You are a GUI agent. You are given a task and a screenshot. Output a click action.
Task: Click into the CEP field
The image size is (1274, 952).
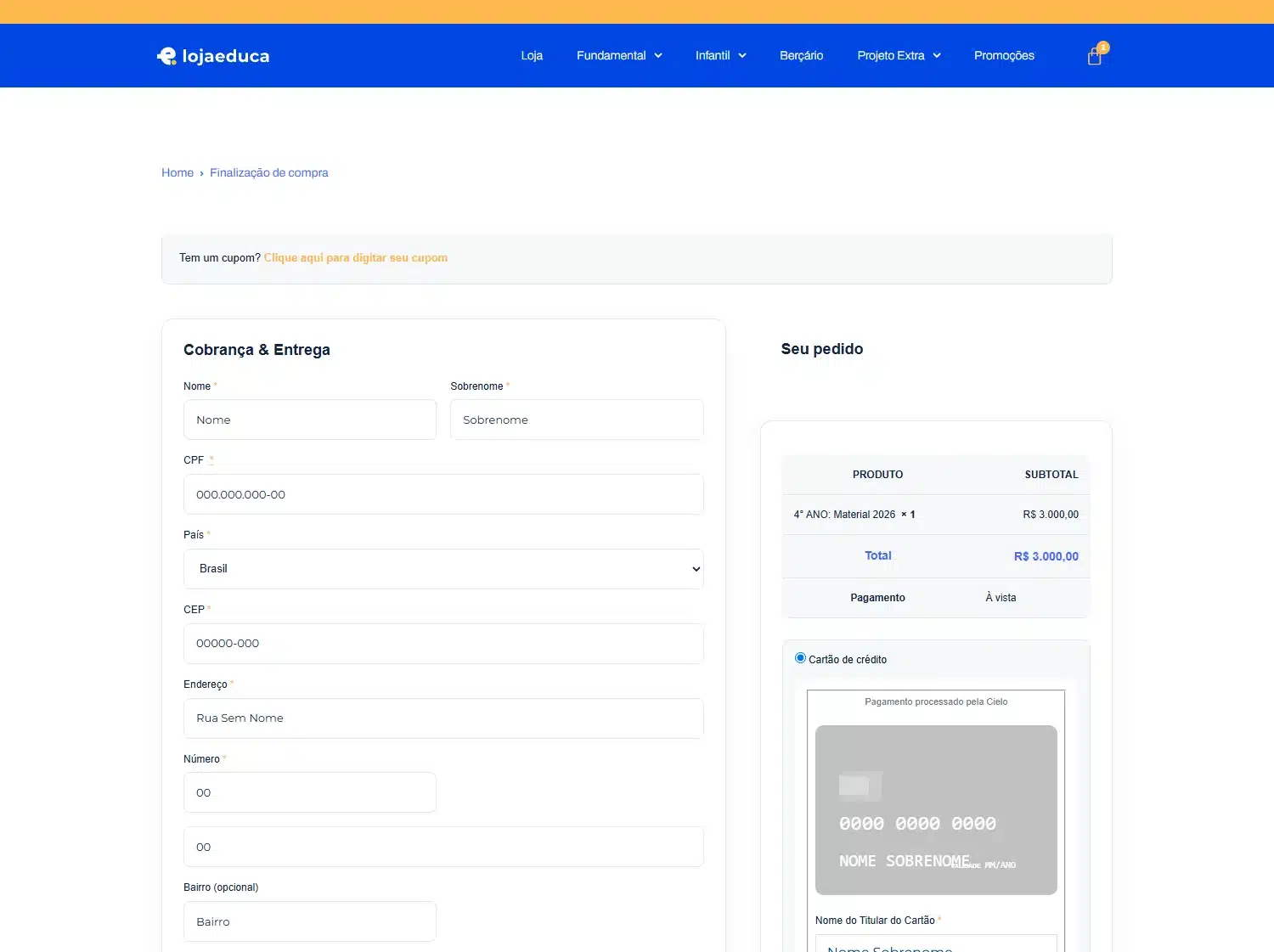pyautogui.click(x=443, y=644)
